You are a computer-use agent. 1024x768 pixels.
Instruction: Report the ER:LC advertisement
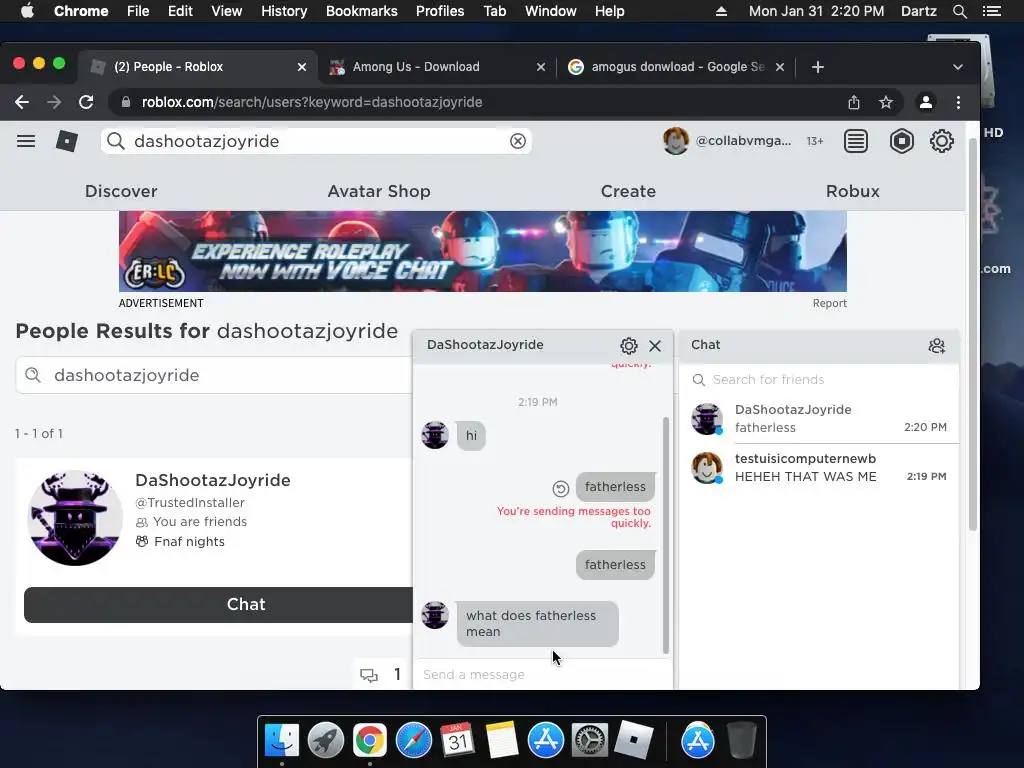829,303
